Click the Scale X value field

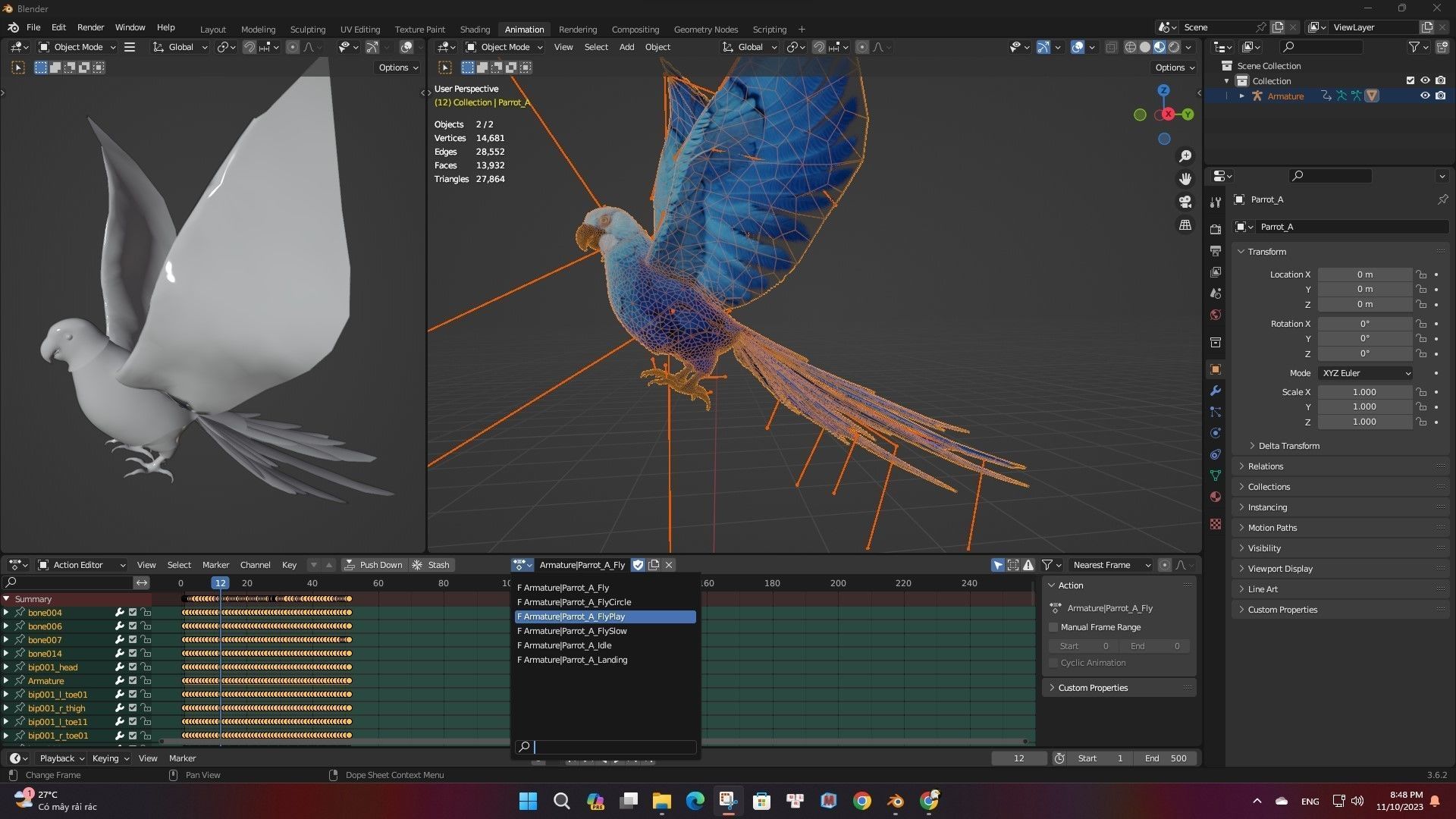[1365, 392]
